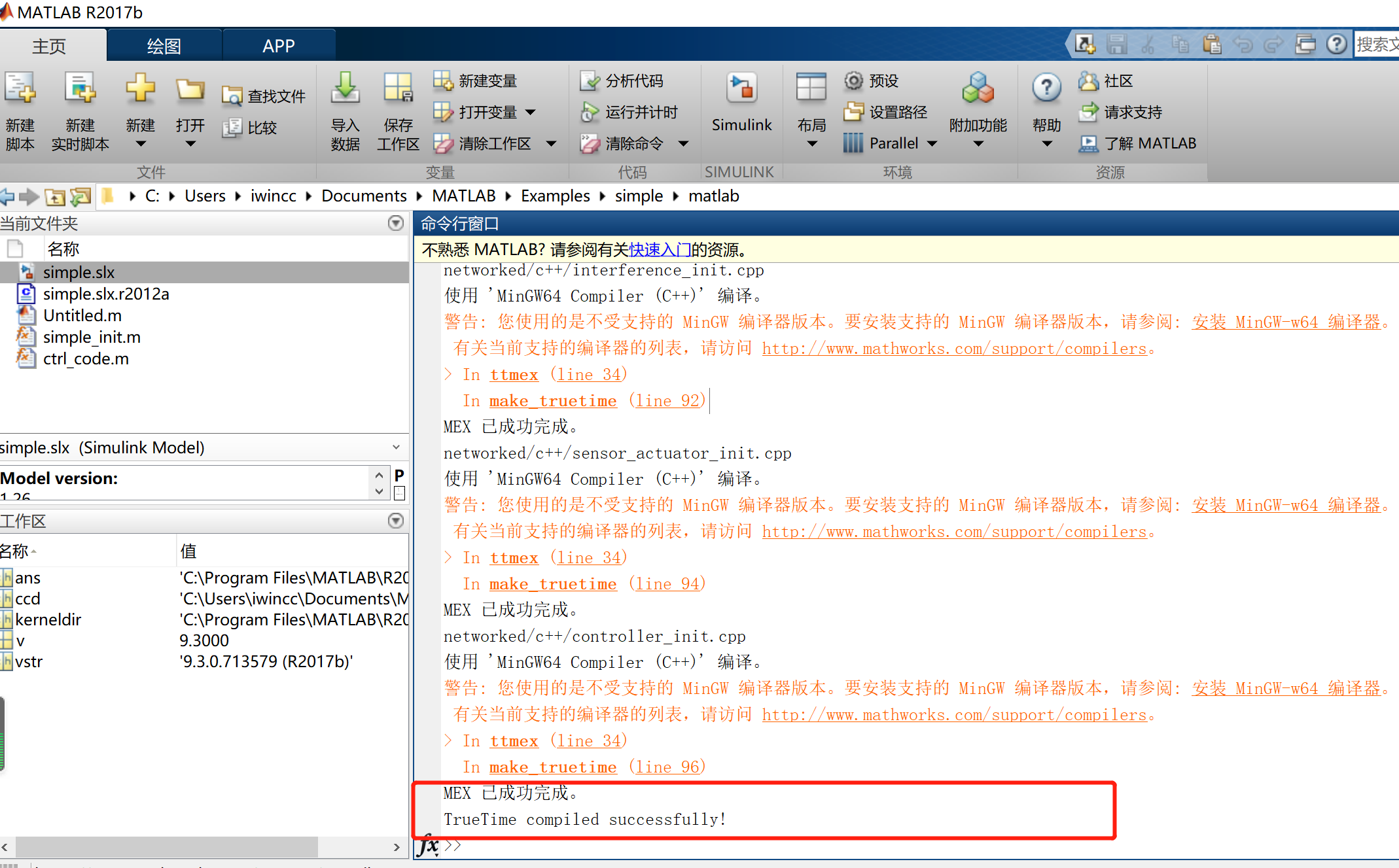Click the Help (帮助) question mark icon
The width and height of the screenshot is (1399, 868).
click(x=1046, y=88)
